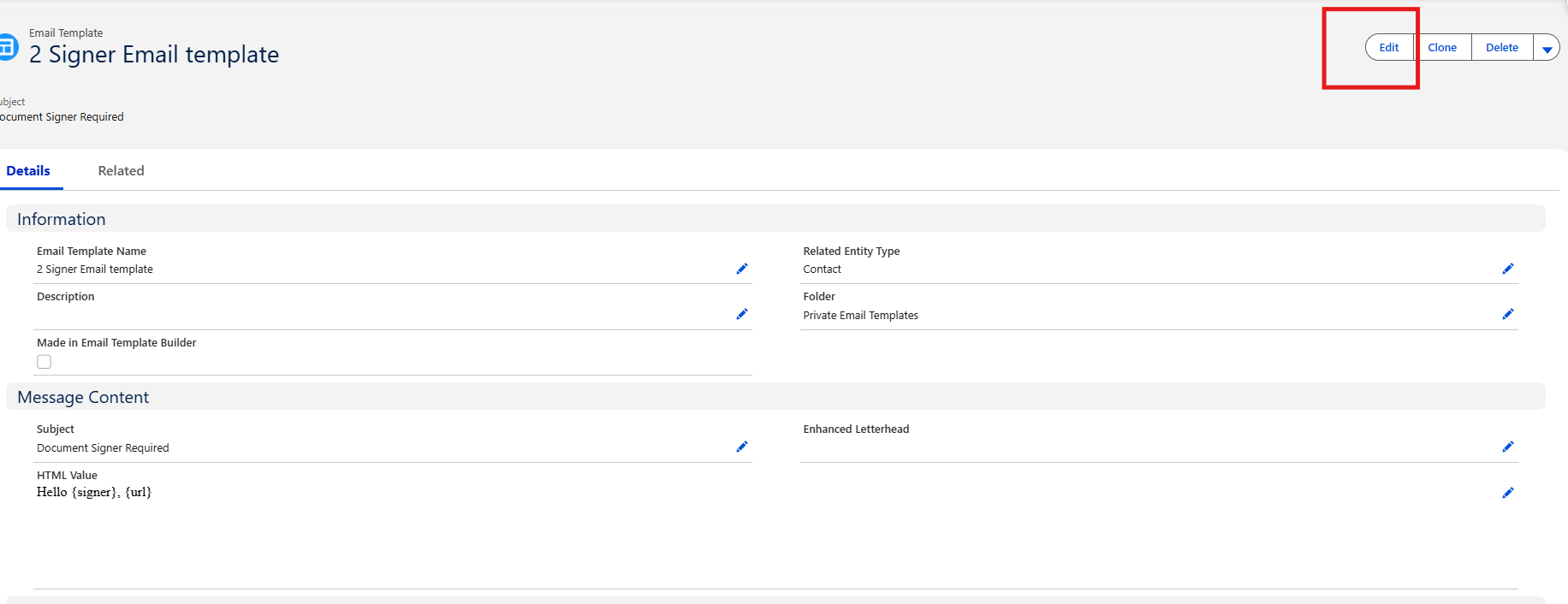Click the 'Document Signer Required' subject value
Screen dimensions: 1568x604
(103, 448)
